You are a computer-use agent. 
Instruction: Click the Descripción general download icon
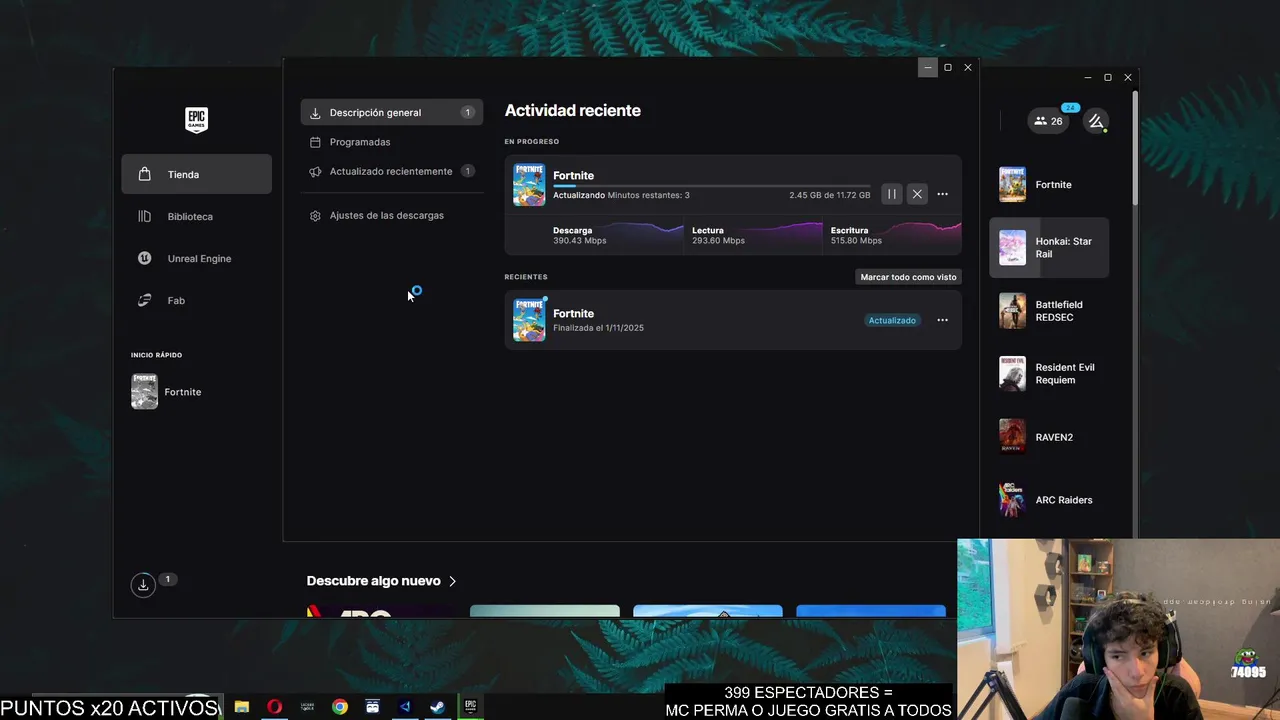[x=315, y=113]
